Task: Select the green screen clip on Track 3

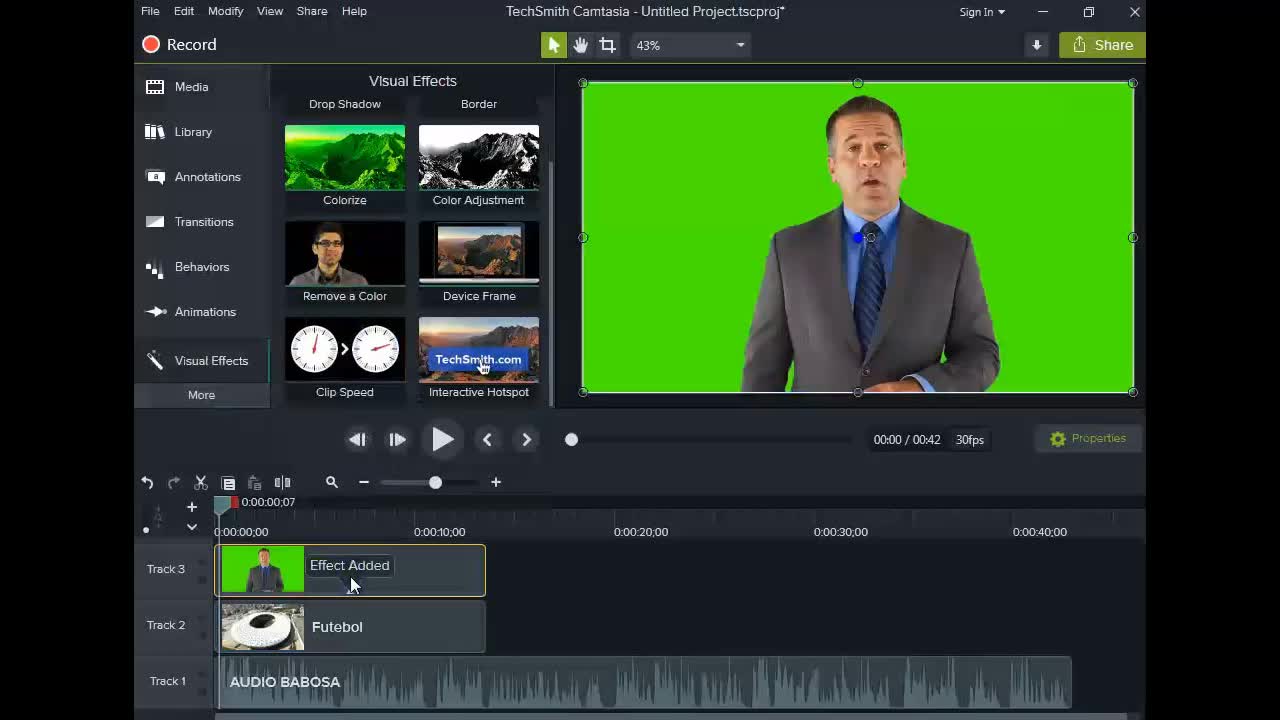Action: click(x=350, y=570)
